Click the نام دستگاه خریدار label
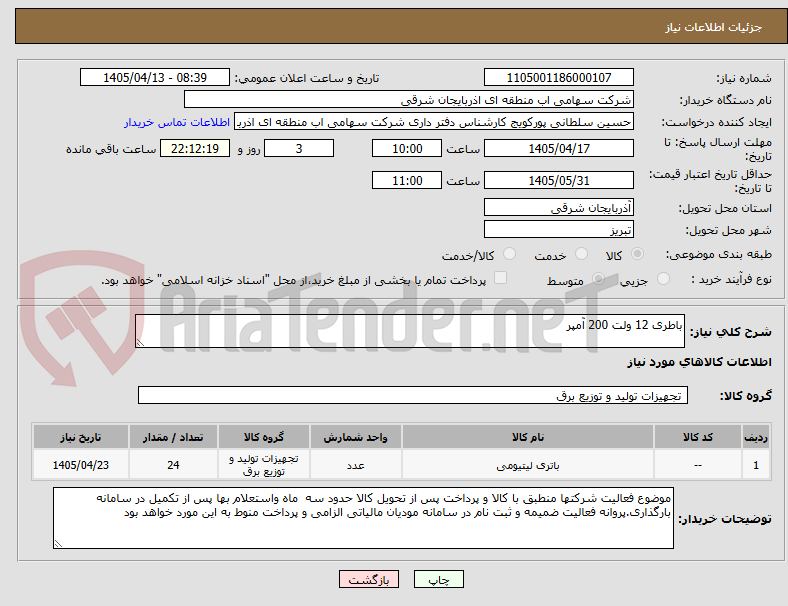 726,100
